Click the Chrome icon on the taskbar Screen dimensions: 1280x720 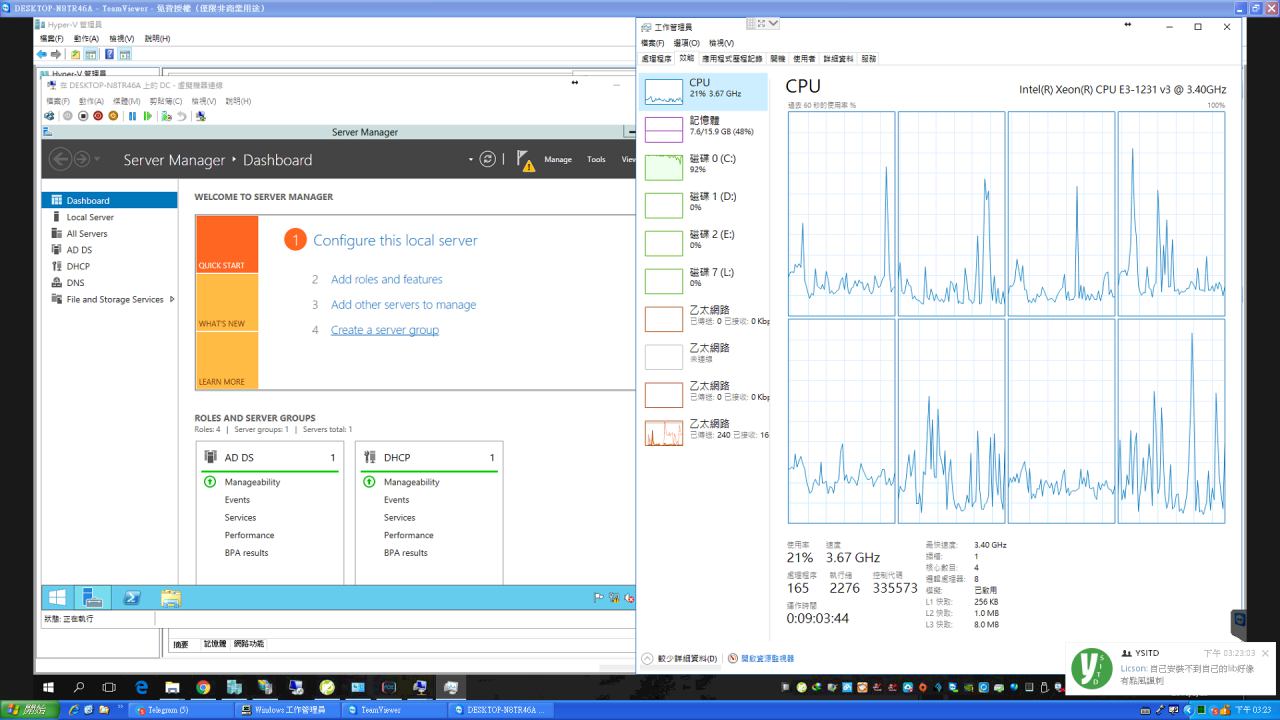[x=203, y=688]
